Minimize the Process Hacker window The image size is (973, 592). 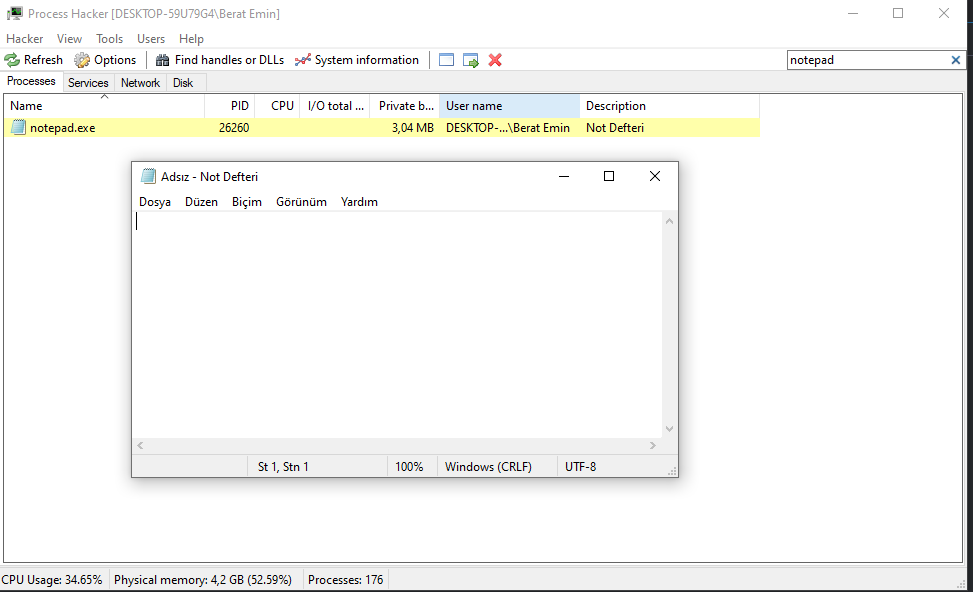click(853, 13)
